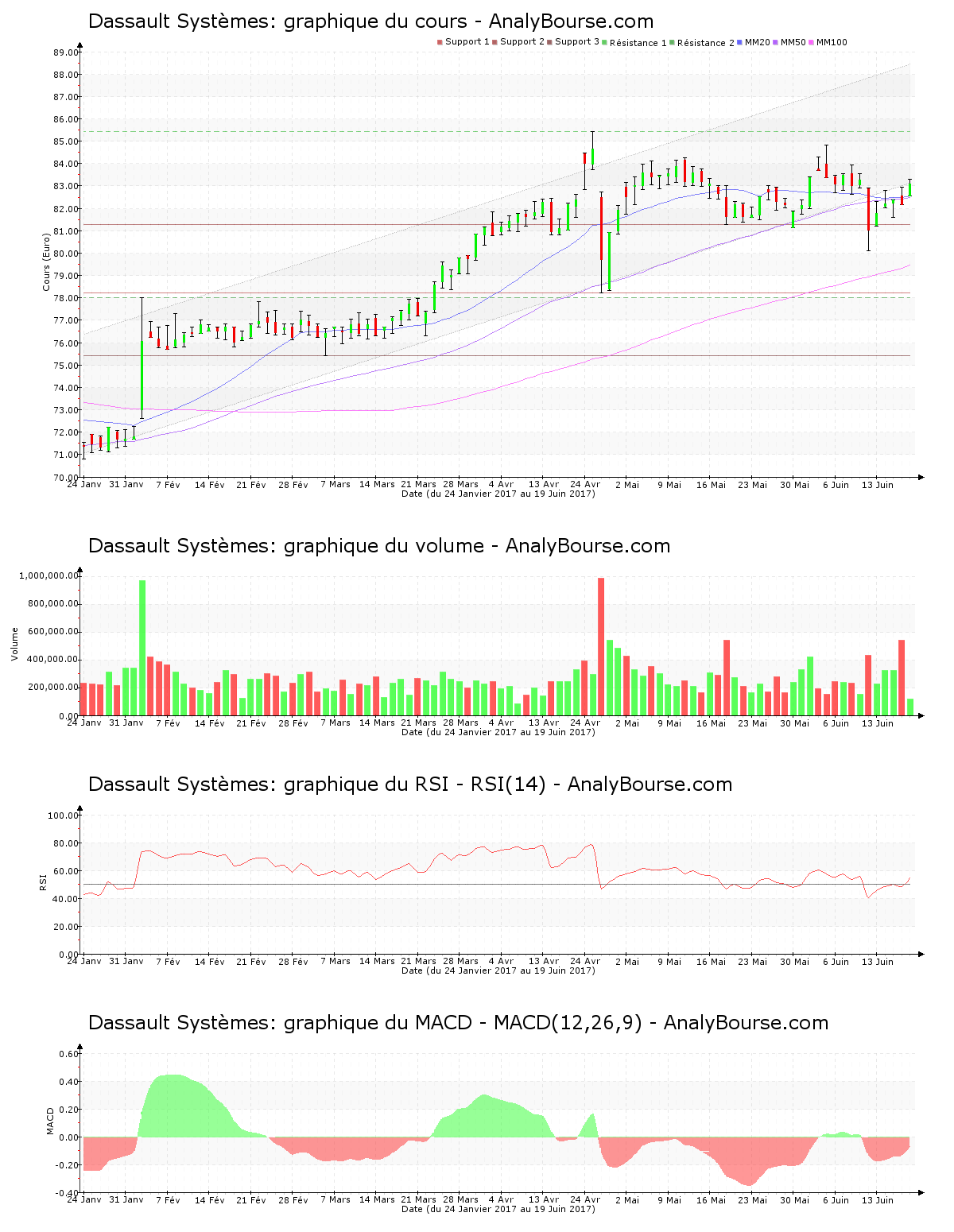Click the 100.00 value on RSI axis
The image size is (954, 1232).
click(x=64, y=816)
